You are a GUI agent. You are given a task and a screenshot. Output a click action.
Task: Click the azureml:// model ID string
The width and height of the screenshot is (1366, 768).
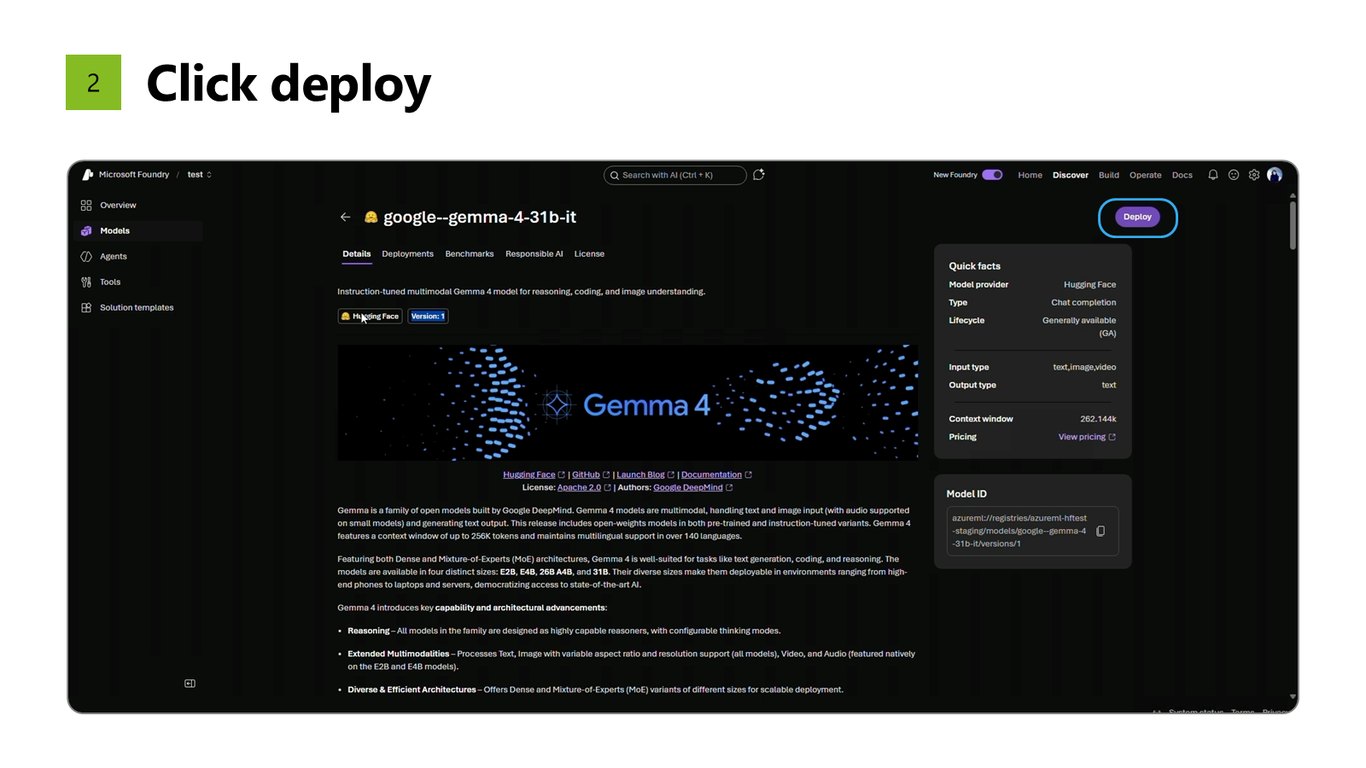pos(1019,531)
